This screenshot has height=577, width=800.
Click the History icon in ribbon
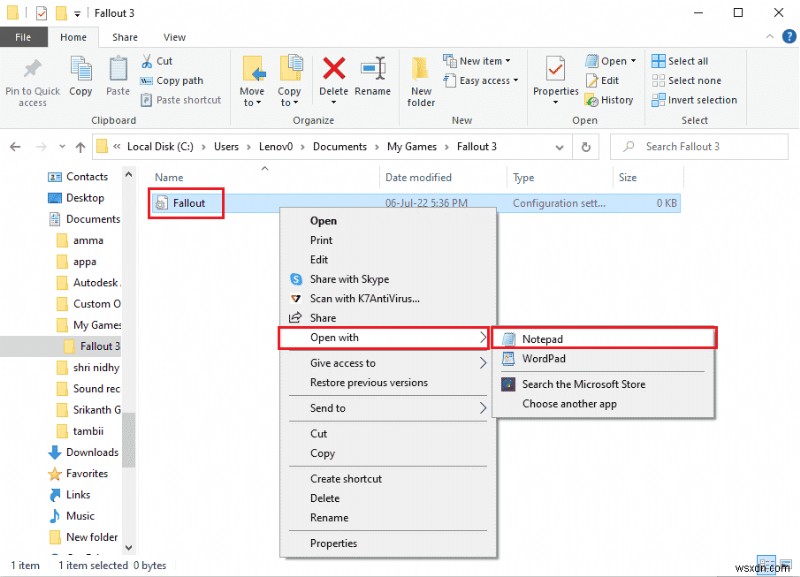[x=591, y=100]
